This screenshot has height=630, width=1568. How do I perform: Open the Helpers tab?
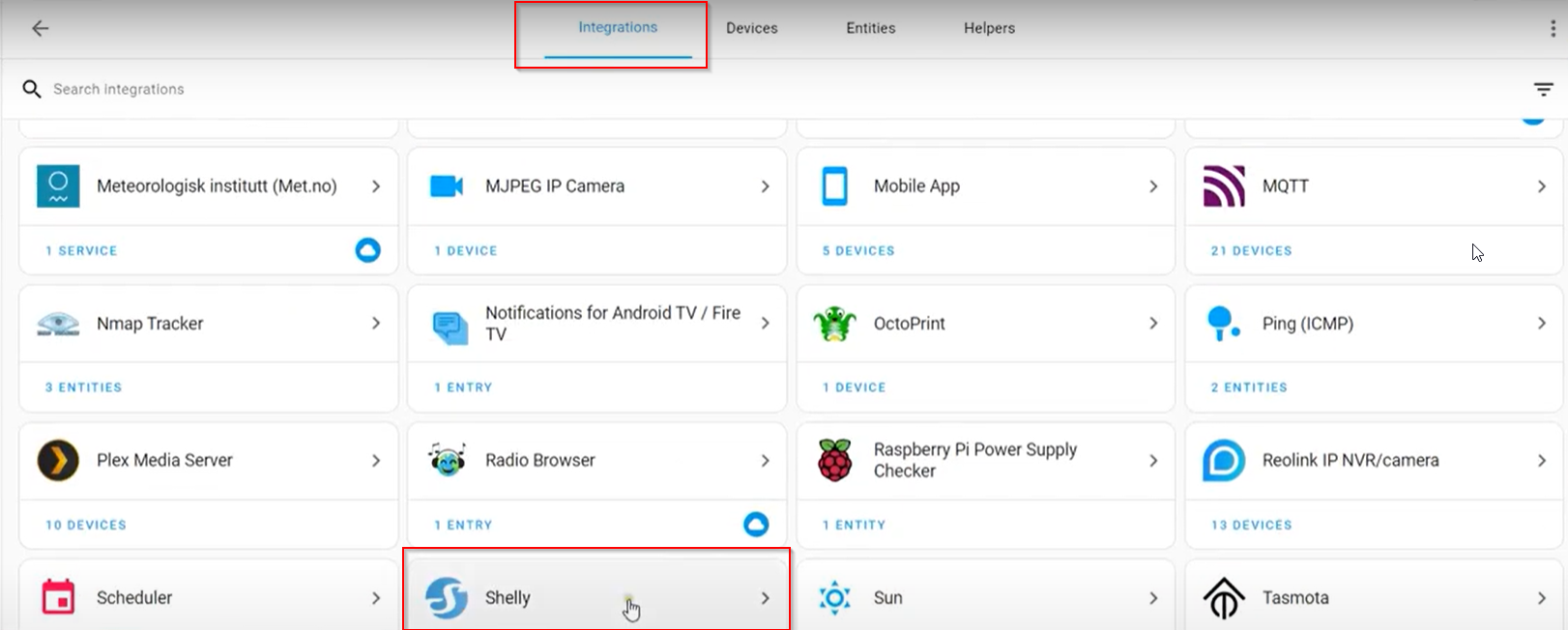coord(989,28)
